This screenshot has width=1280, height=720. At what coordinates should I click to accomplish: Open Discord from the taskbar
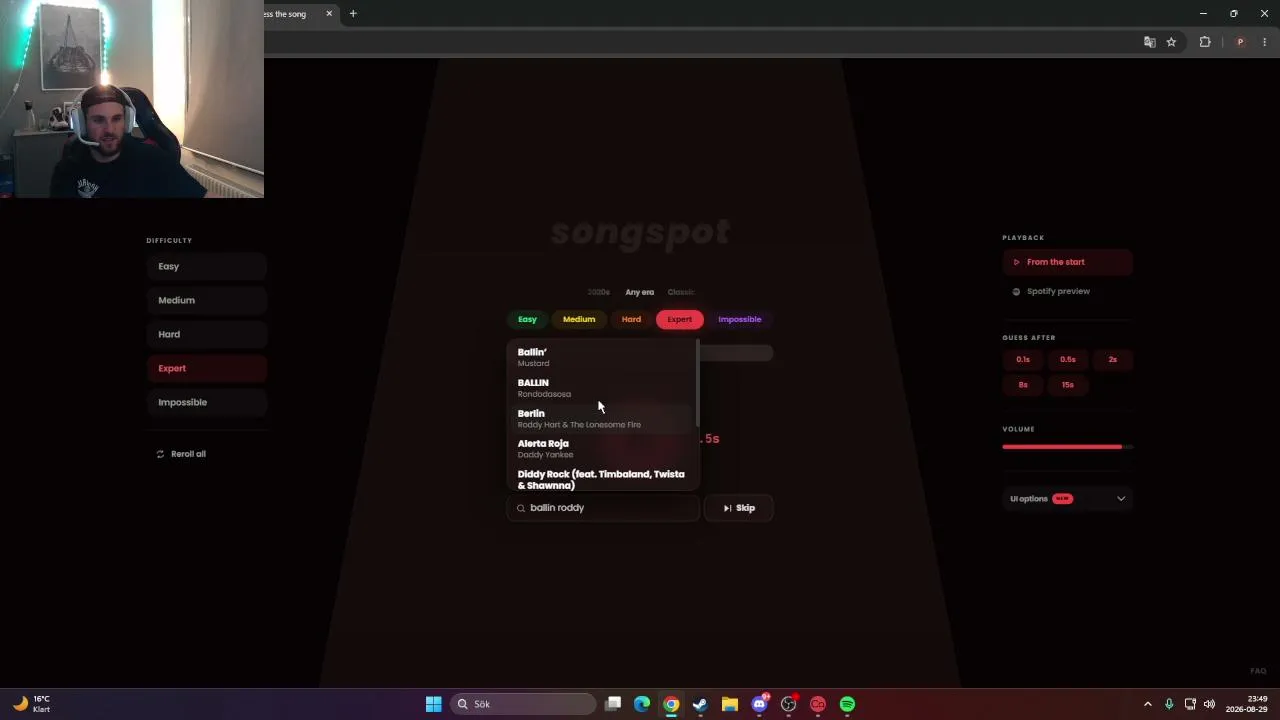[760, 704]
